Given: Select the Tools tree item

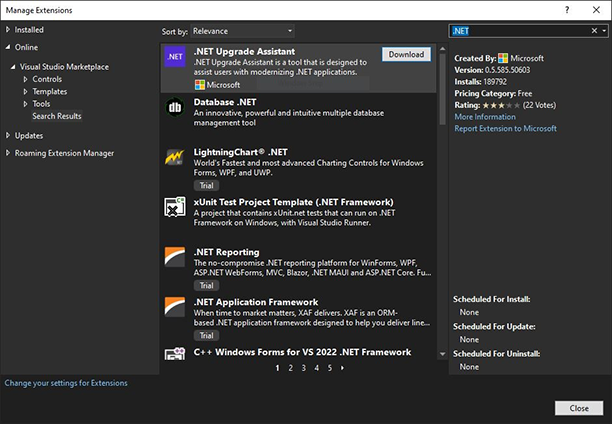Looking at the screenshot, I should [x=41, y=104].
